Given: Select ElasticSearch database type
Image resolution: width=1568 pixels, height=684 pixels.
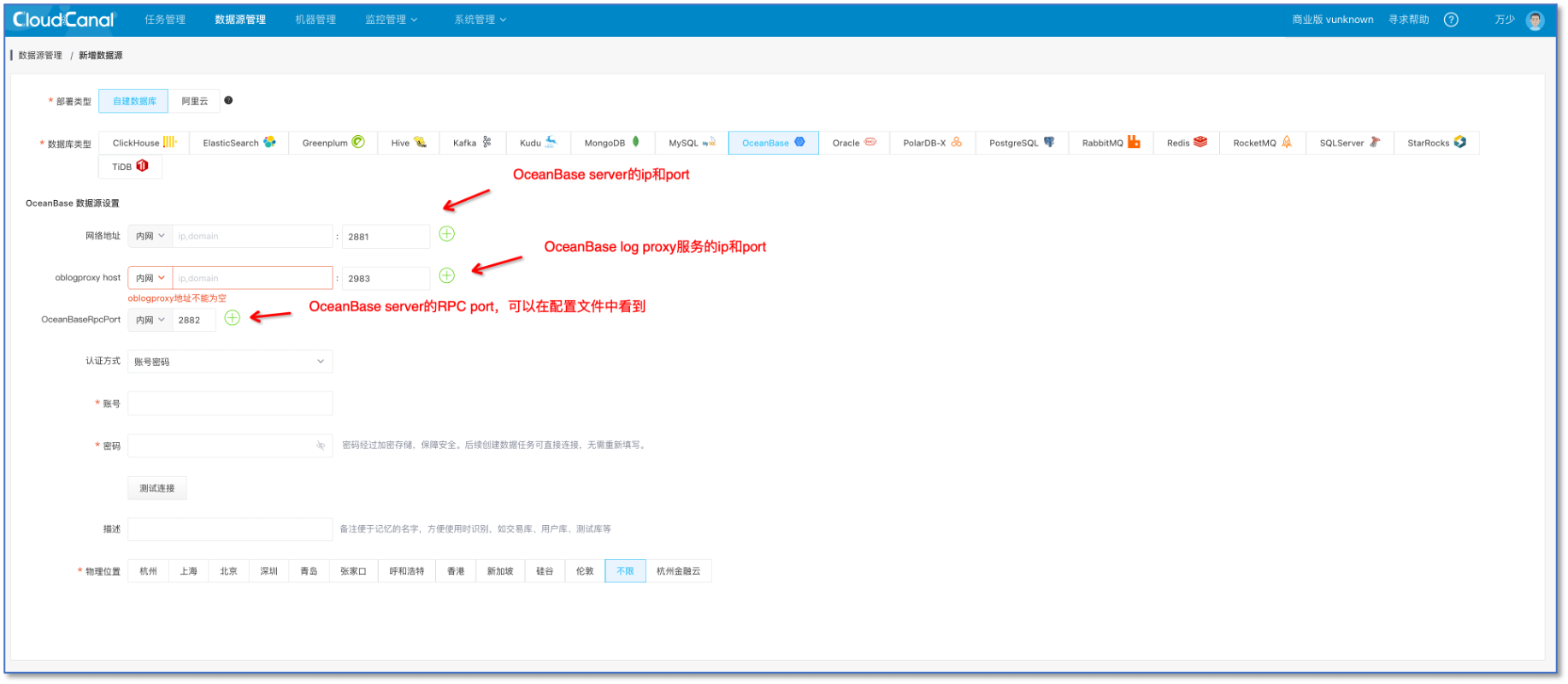Looking at the screenshot, I should click(x=239, y=143).
